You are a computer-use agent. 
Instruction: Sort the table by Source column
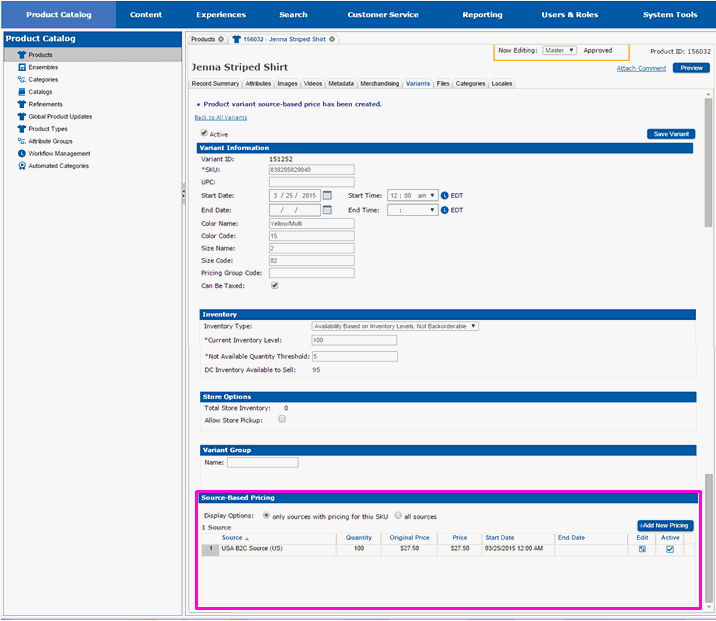pos(235,538)
